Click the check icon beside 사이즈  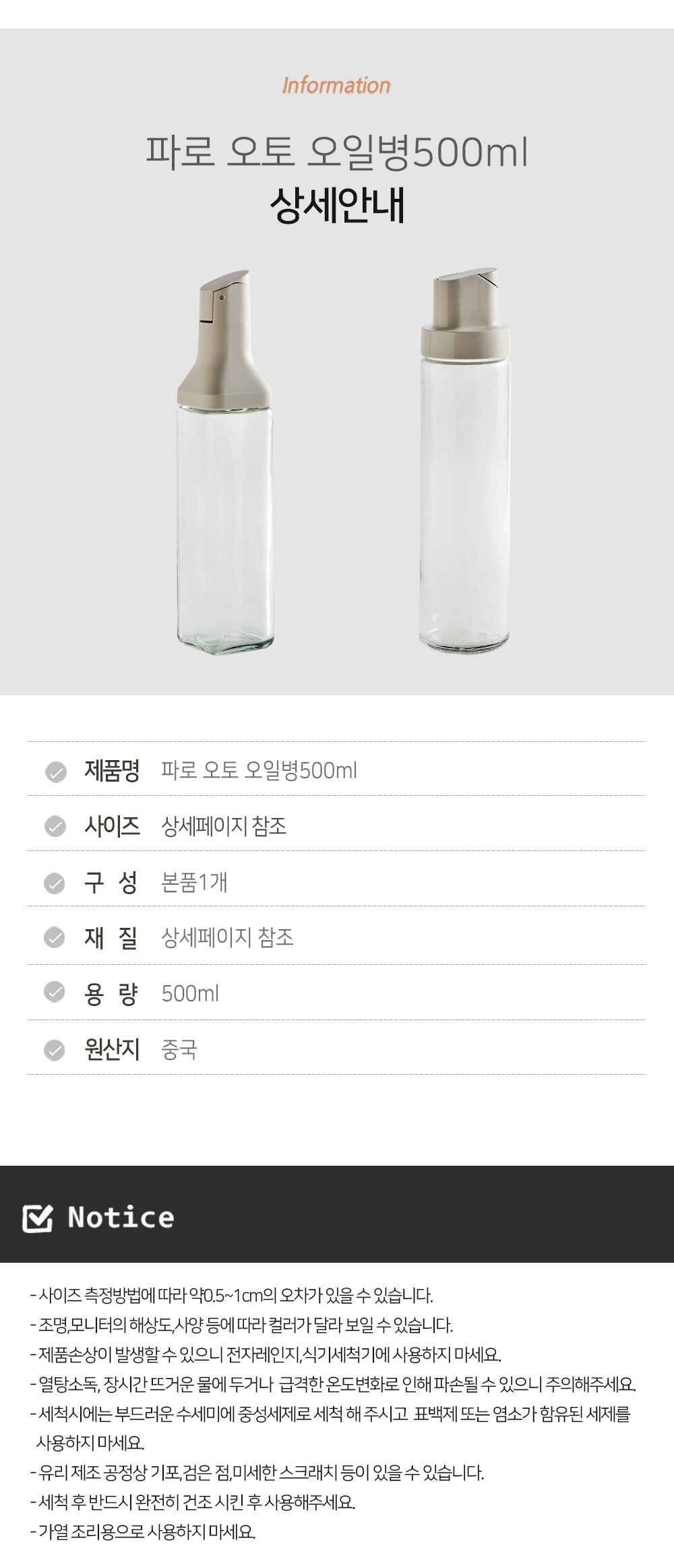pyautogui.click(x=55, y=826)
